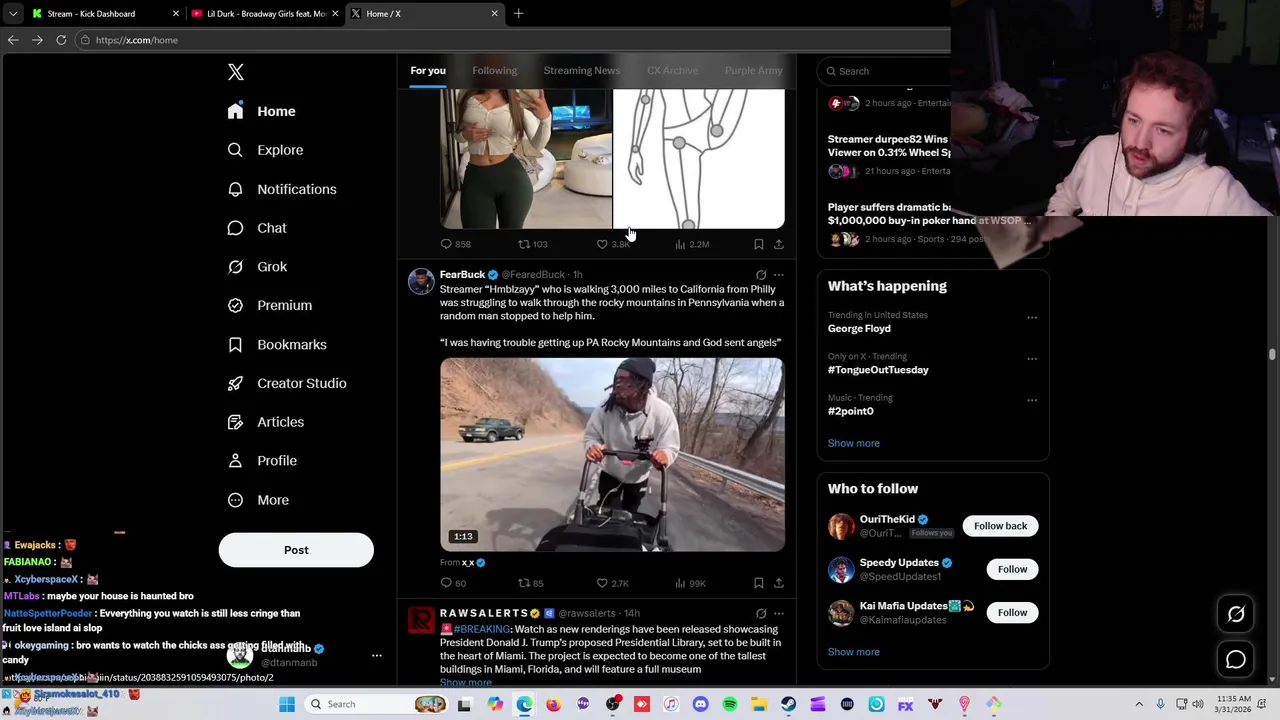Screen dimensions: 1280x720
Task: Reply to FearBuck post with 60 replies
Action: pos(453,583)
